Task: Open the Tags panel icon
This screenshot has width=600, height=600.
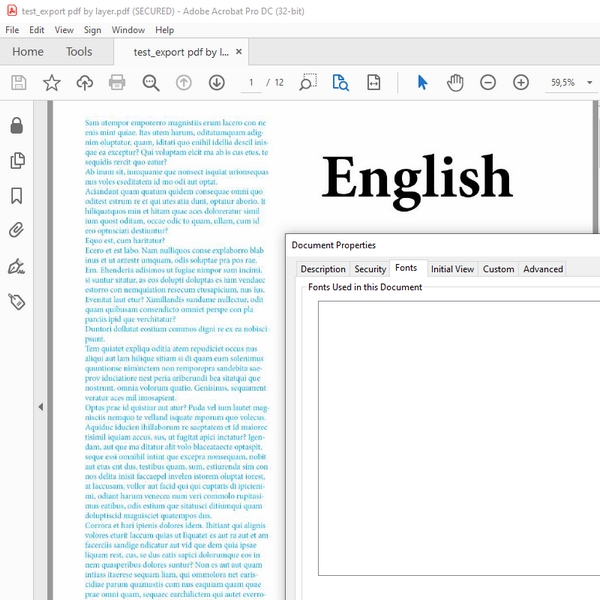Action: tap(17, 302)
